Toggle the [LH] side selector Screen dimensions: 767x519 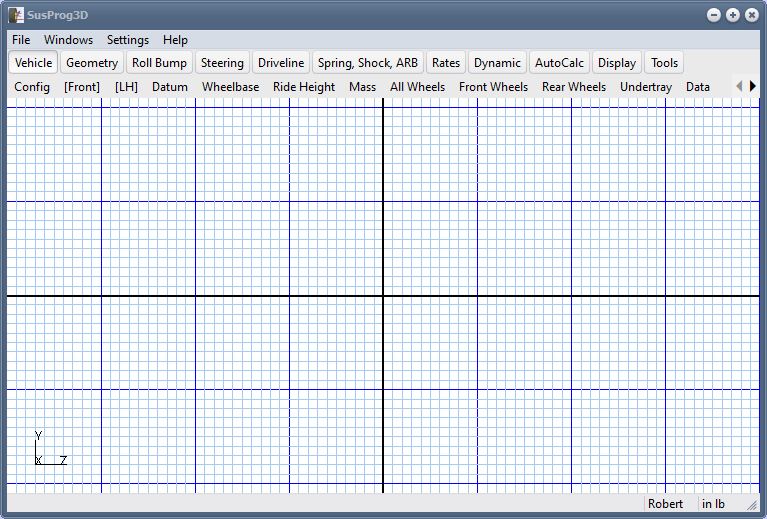pos(126,87)
